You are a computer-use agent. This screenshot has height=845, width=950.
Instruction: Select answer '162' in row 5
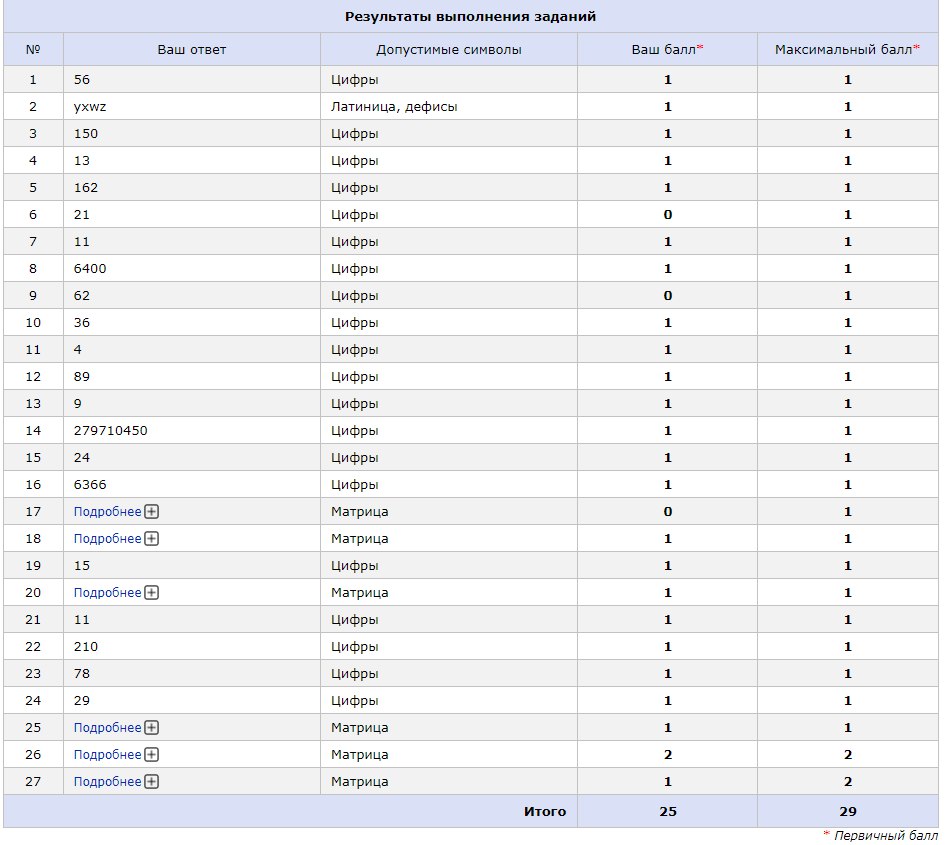click(x=85, y=188)
